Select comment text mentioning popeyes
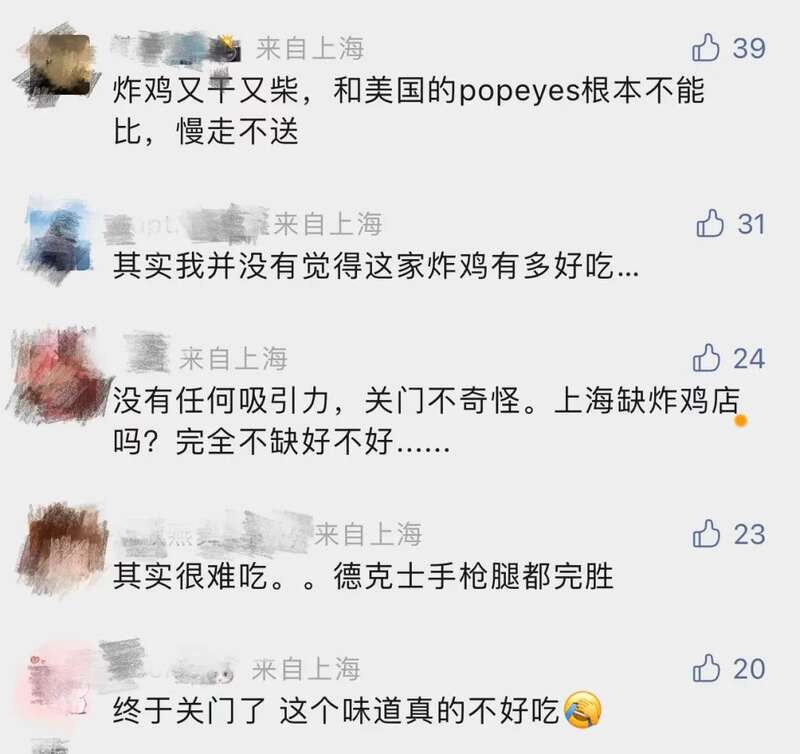800x754 pixels. [x=408, y=111]
